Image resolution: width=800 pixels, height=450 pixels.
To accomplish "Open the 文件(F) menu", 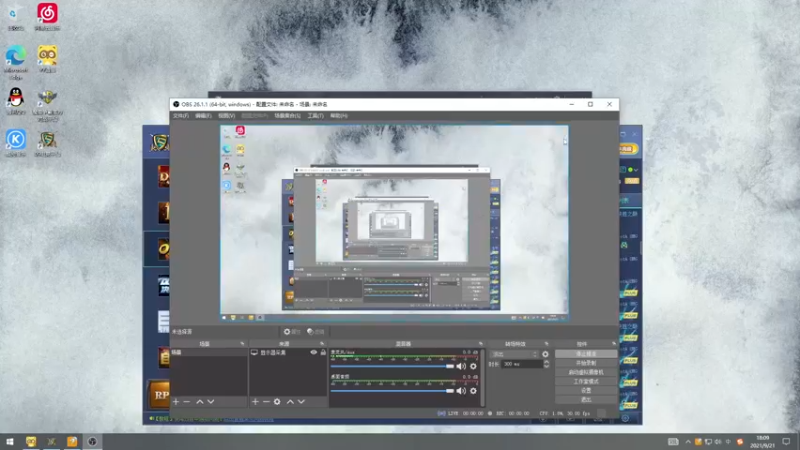I will pyautogui.click(x=181, y=116).
